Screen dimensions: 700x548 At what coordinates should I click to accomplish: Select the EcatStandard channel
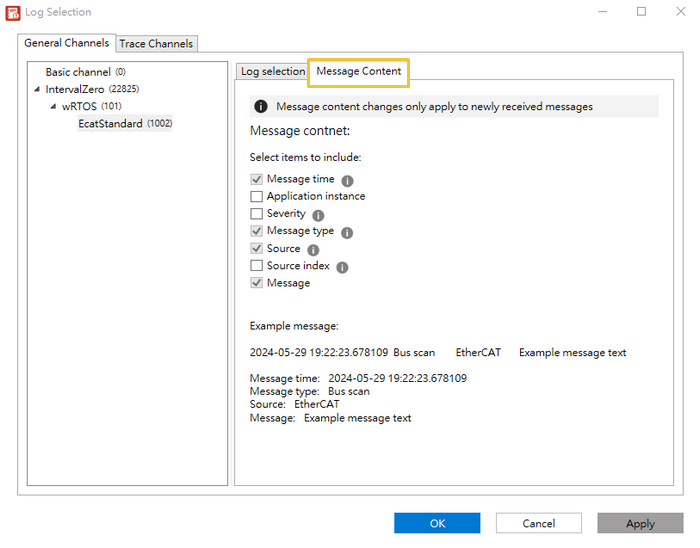[110, 124]
